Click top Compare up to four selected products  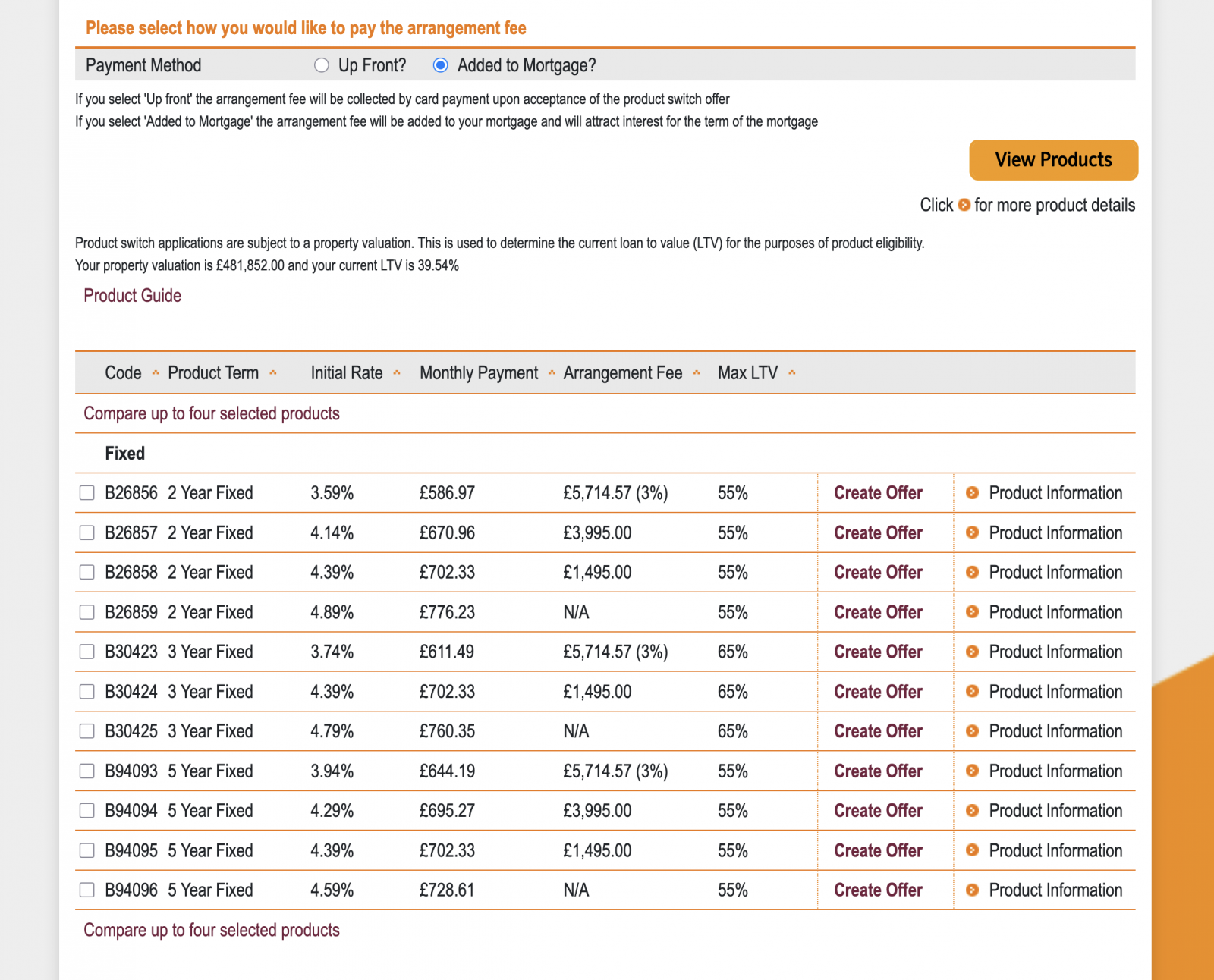click(x=212, y=413)
